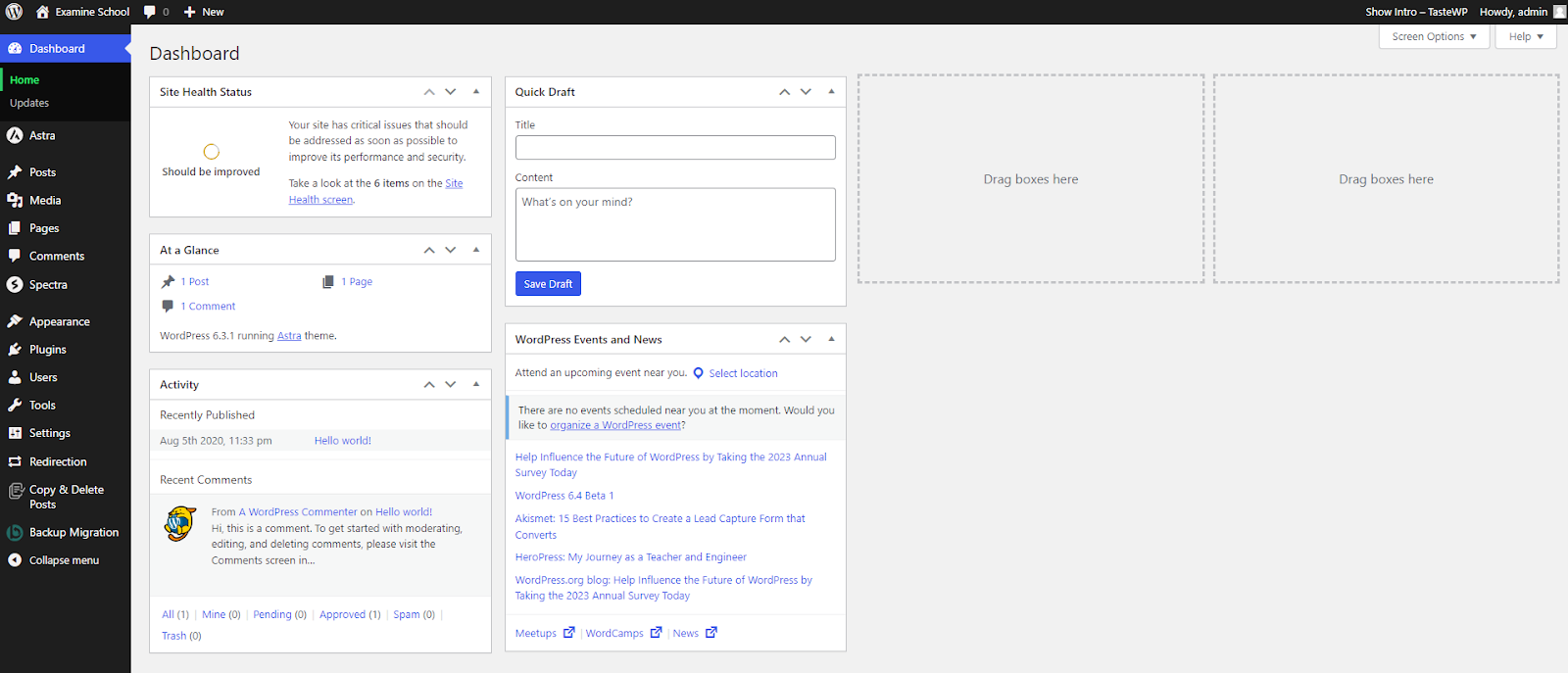This screenshot has width=1568, height=673.
Task: Filter comments by Pending (0)
Action: [x=279, y=615]
